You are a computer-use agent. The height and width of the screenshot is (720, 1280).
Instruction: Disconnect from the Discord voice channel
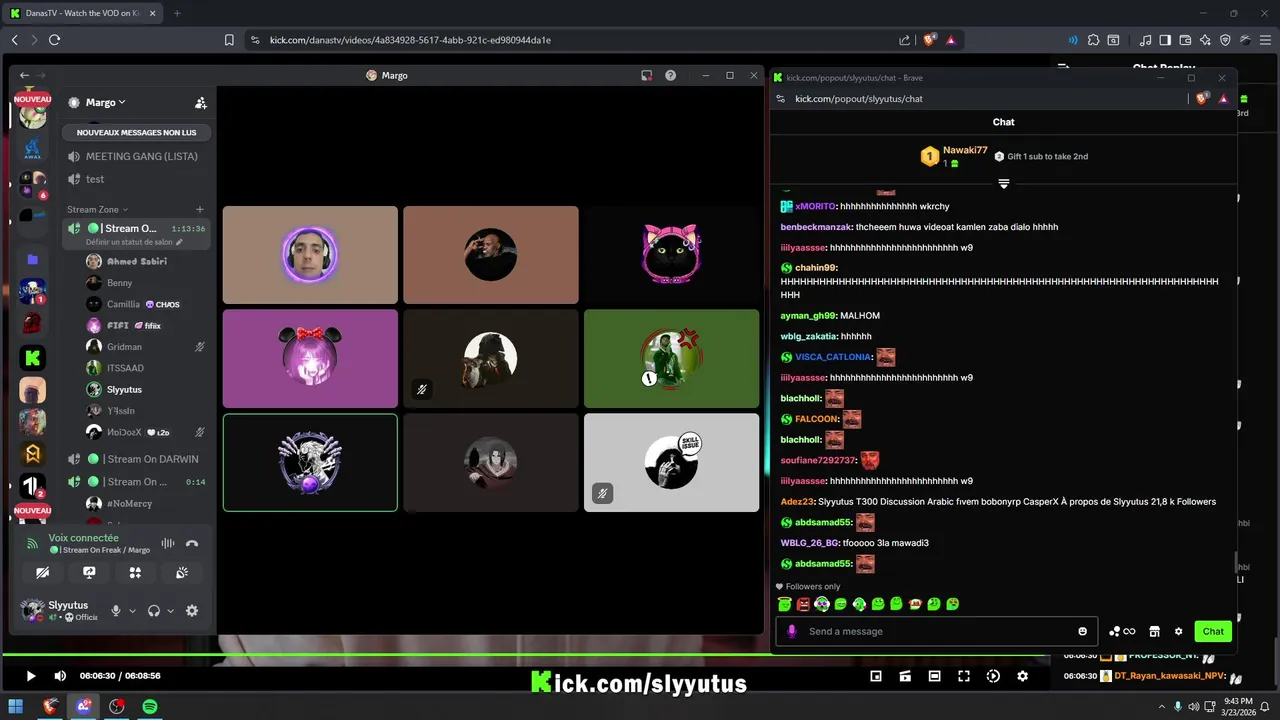pos(192,543)
